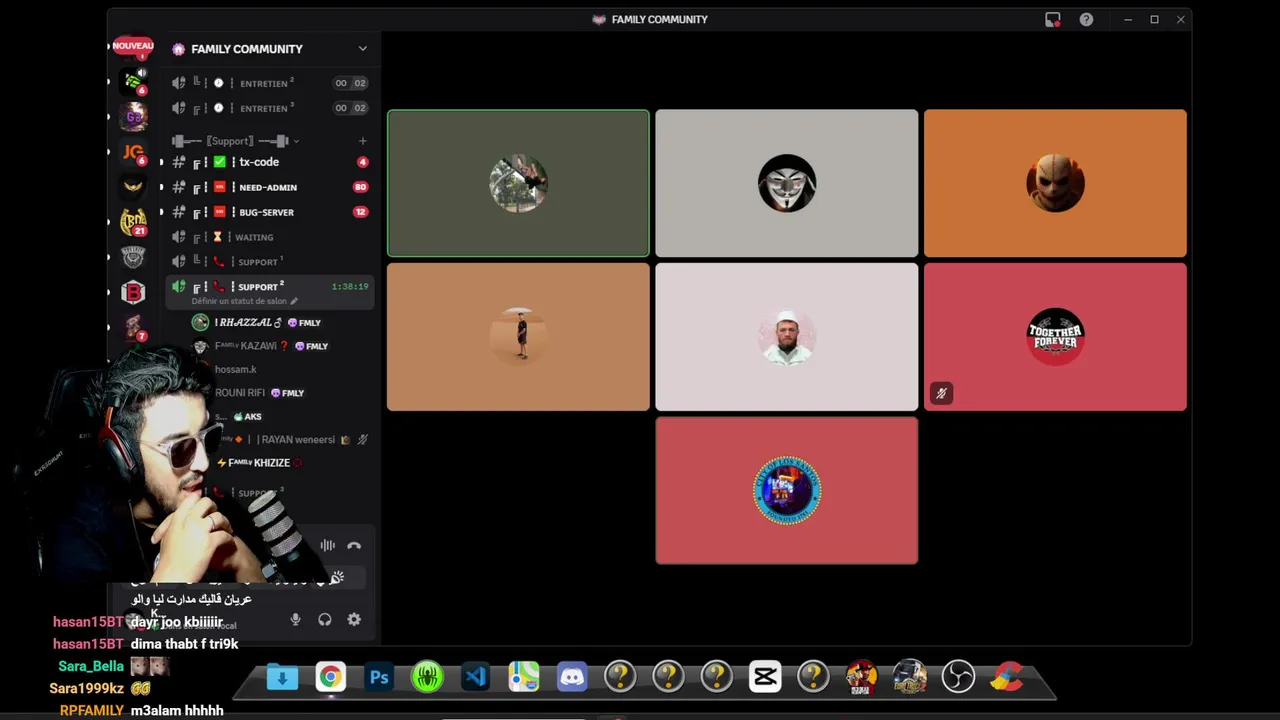Image resolution: width=1280 pixels, height=720 pixels.
Task: Open the gold wings server icon
Action: point(133,187)
